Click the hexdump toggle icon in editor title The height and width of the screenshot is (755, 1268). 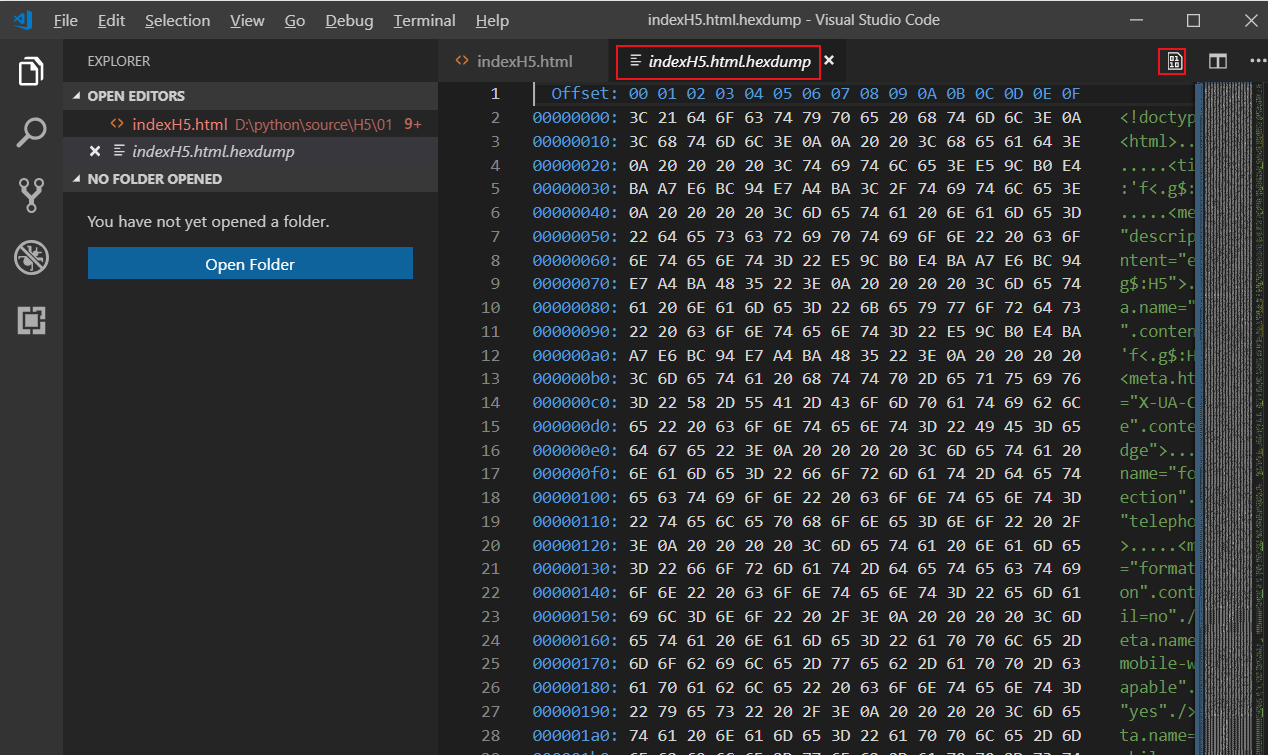pyautogui.click(x=1171, y=60)
